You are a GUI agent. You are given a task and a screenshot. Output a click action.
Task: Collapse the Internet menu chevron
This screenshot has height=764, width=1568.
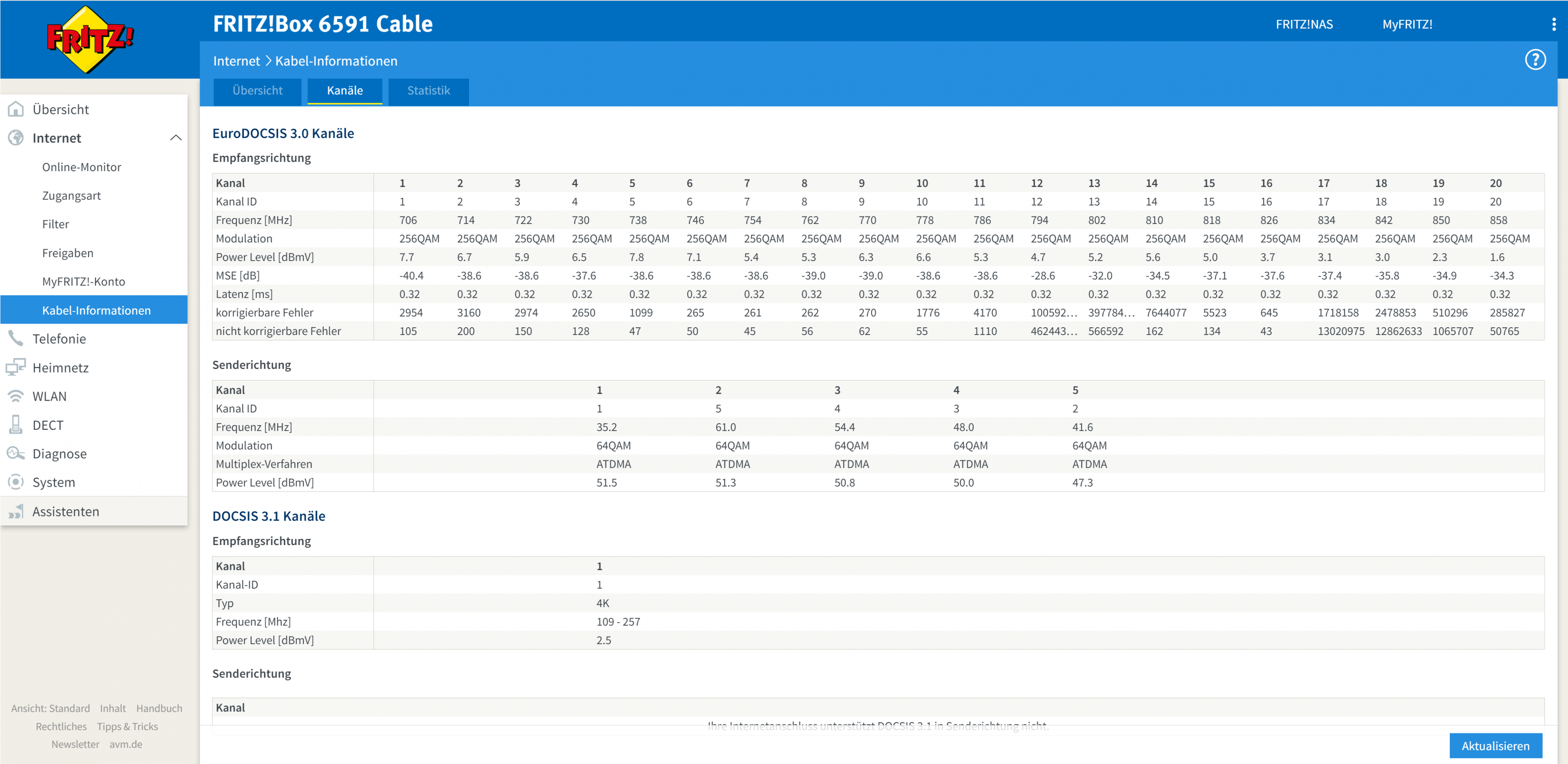(176, 138)
